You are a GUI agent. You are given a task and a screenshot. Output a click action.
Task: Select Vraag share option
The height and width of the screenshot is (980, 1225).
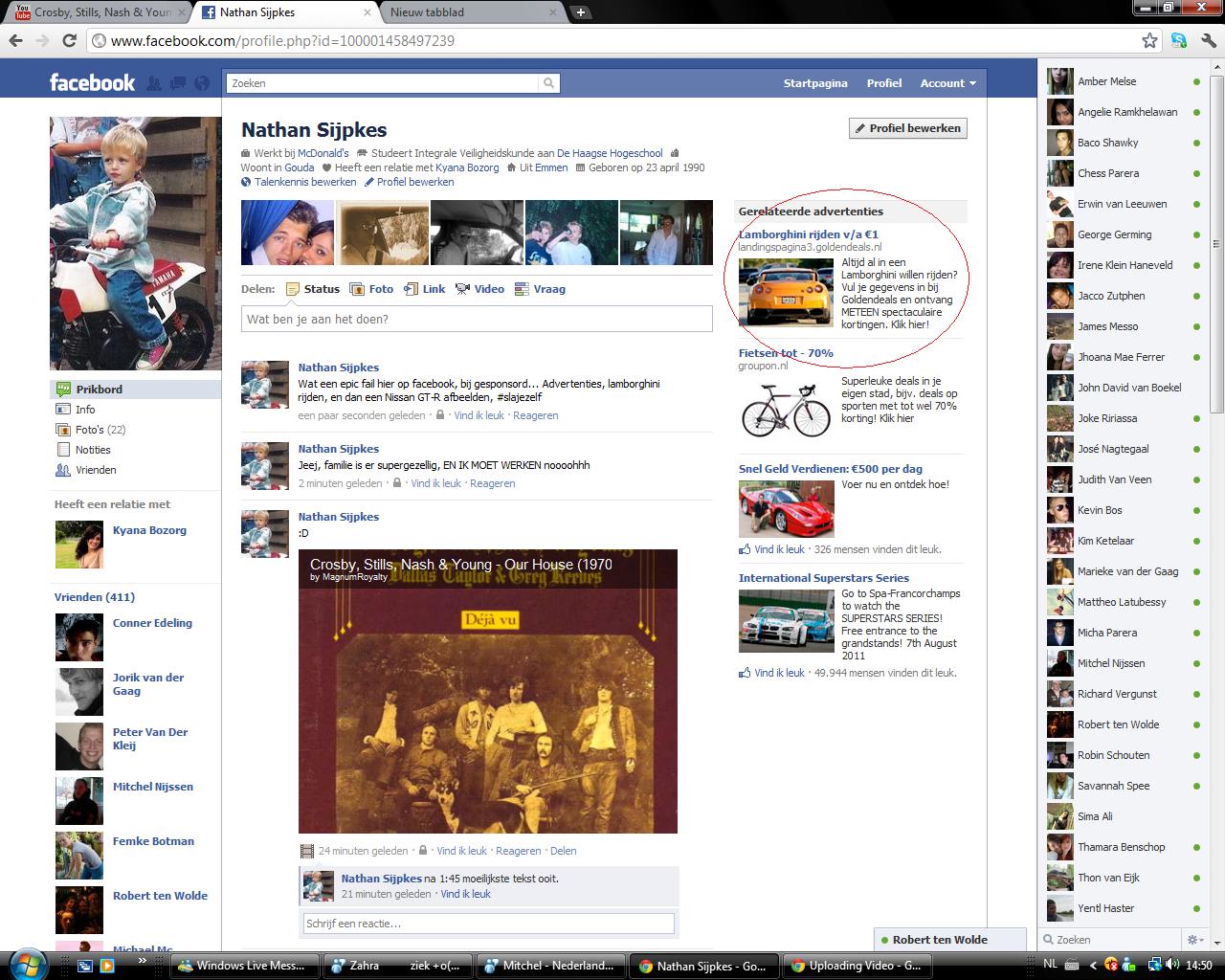click(540, 289)
